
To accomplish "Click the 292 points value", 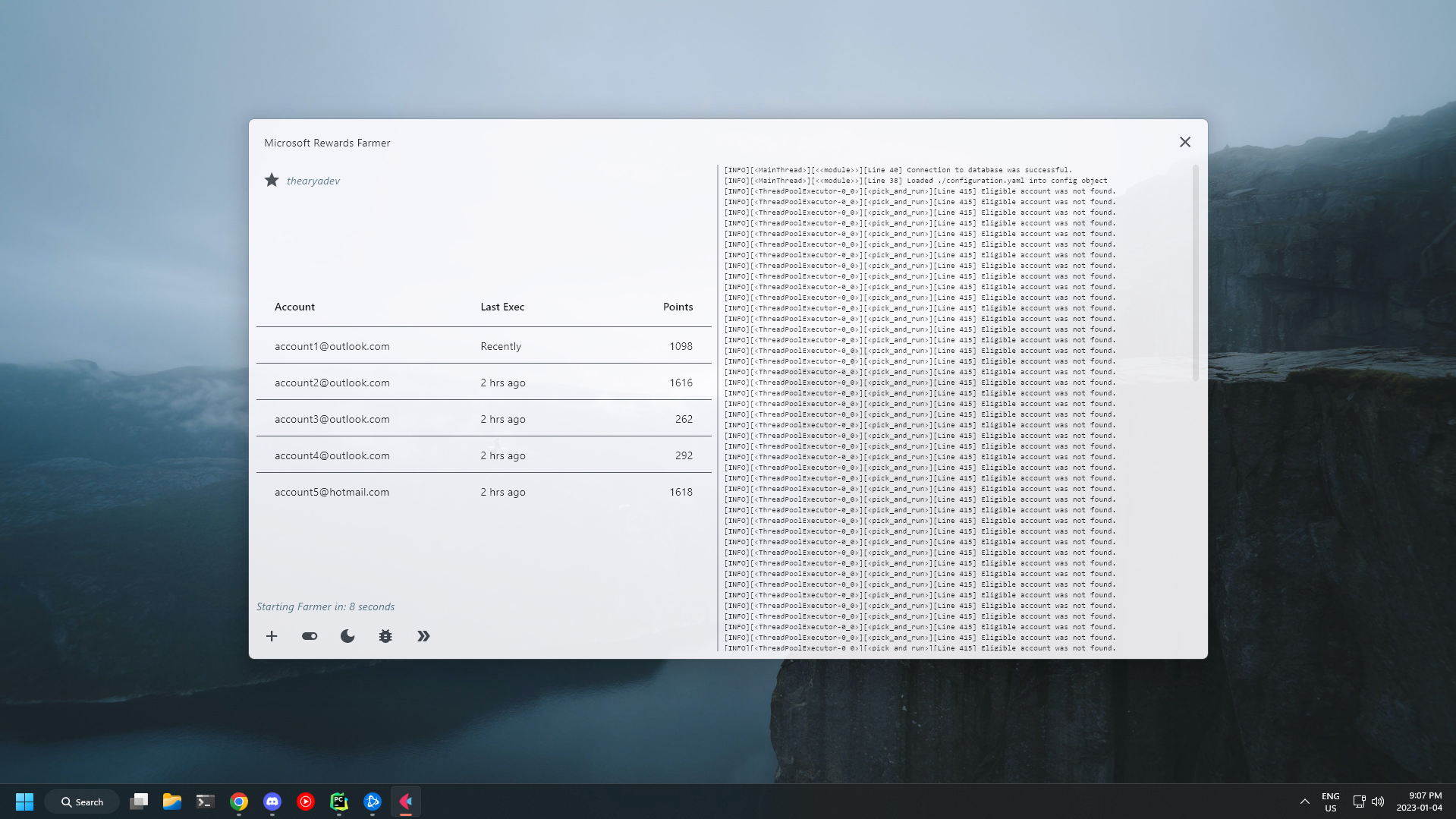I will [x=684, y=455].
